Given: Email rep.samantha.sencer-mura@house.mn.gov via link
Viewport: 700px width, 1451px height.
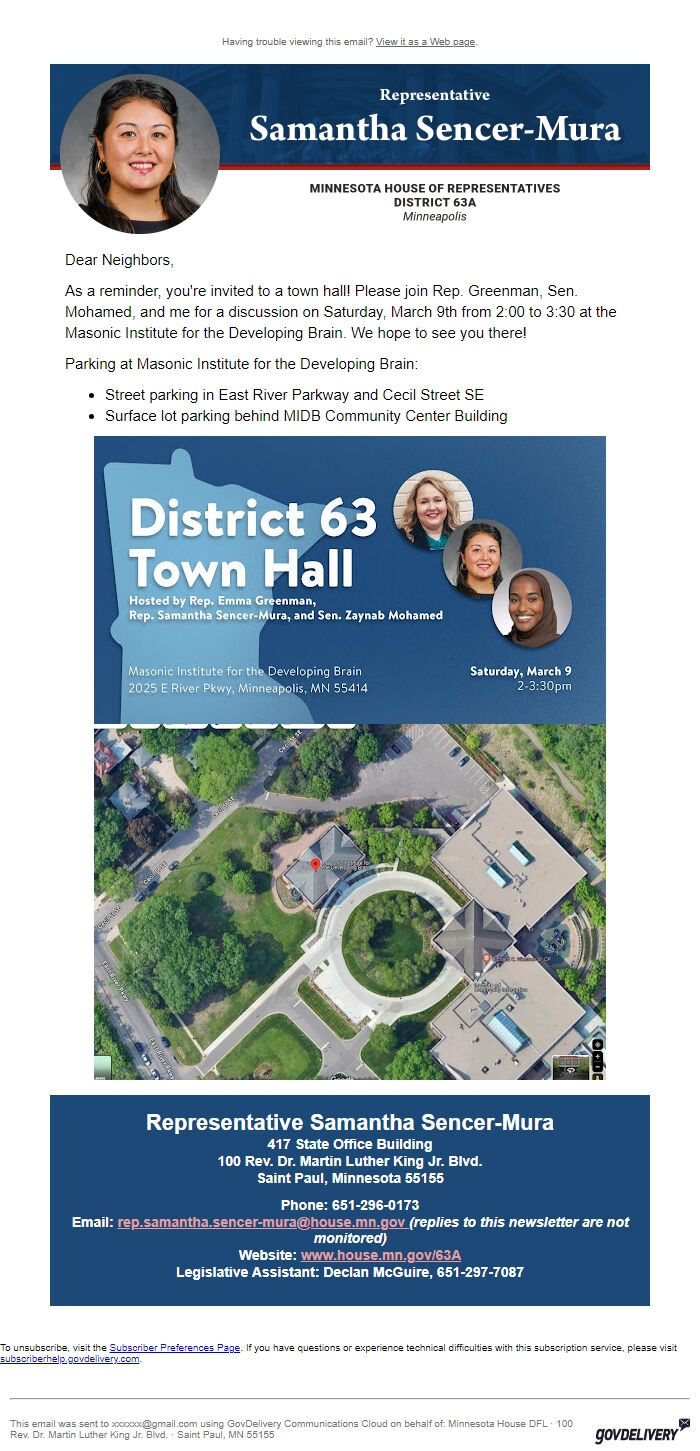Looking at the screenshot, I should [x=261, y=1222].
